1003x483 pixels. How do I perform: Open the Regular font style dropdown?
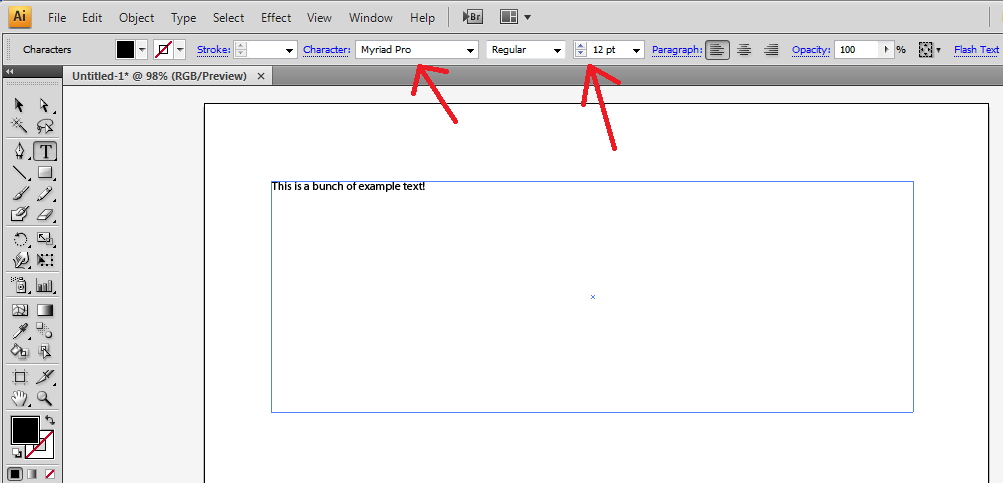(558, 50)
